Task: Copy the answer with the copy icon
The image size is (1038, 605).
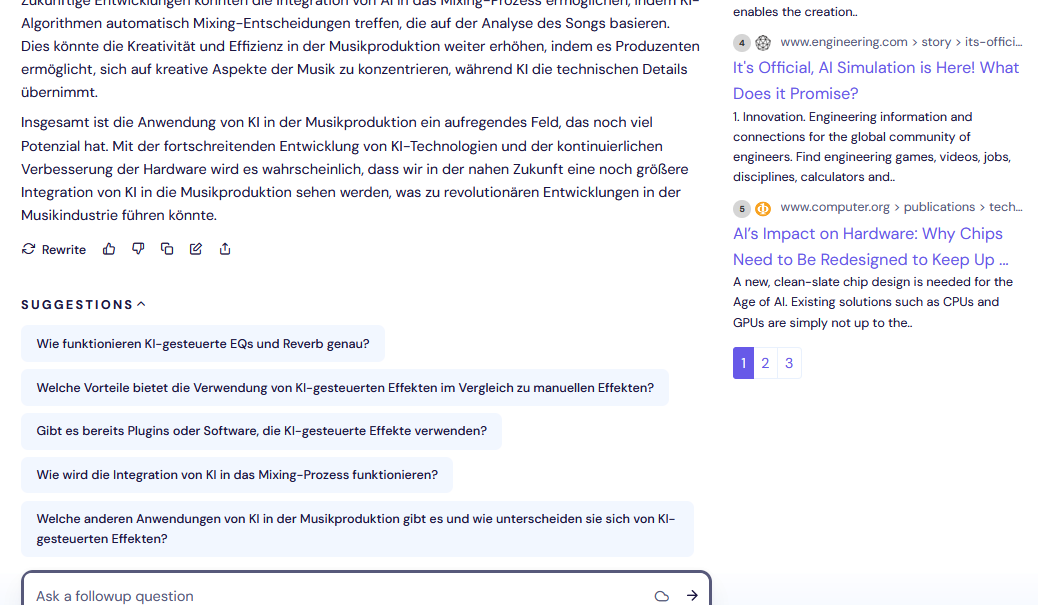Action: point(167,249)
